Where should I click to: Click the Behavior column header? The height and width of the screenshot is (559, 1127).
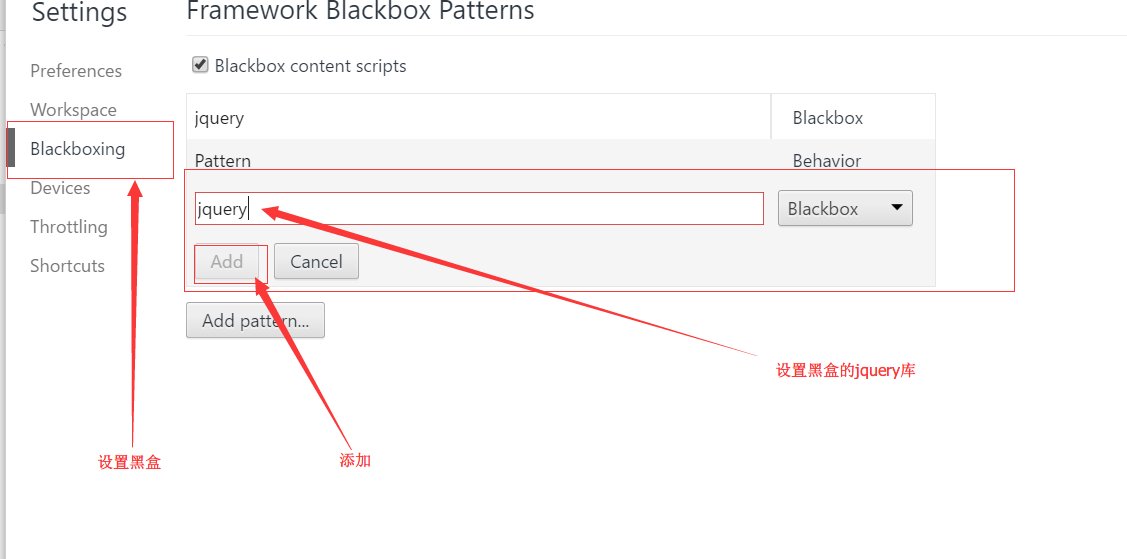[826, 161]
